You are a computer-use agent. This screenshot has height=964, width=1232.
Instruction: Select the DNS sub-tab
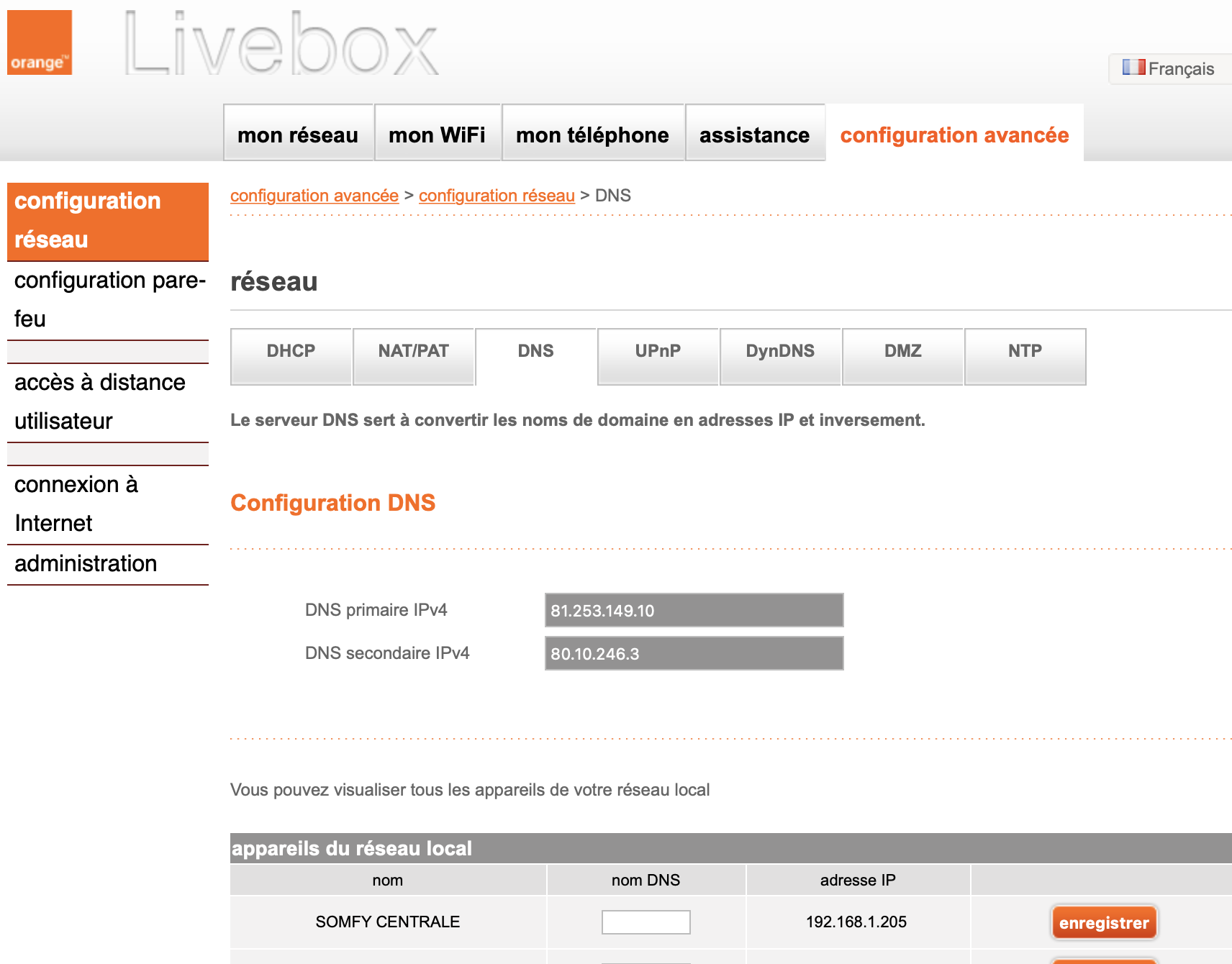pos(535,356)
